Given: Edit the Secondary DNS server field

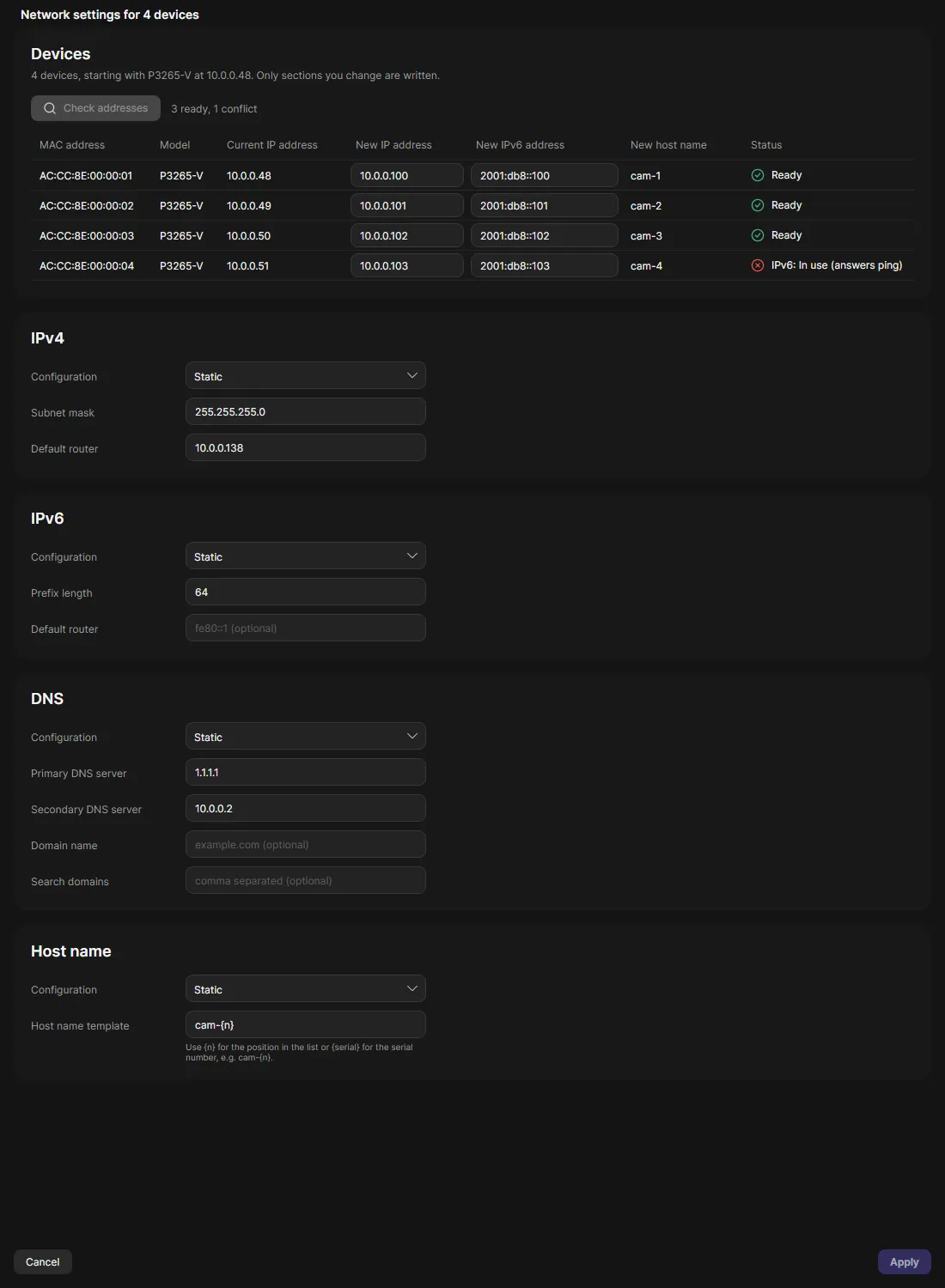Looking at the screenshot, I should click(x=306, y=808).
